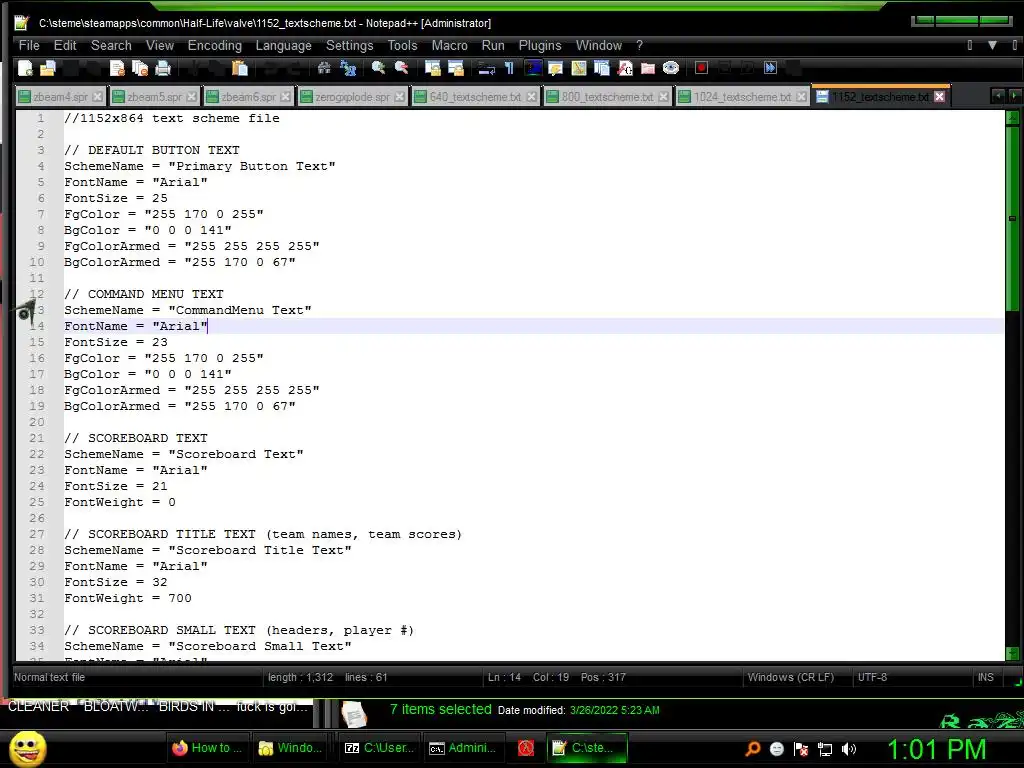This screenshot has height=768, width=1024.
Task: Click the tab bar scroll-left arrow
Action: (998, 96)
